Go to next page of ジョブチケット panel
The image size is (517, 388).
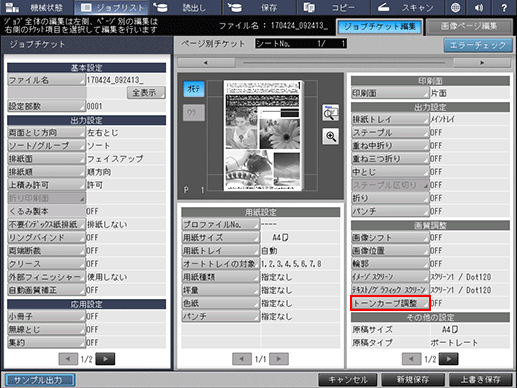105,359
